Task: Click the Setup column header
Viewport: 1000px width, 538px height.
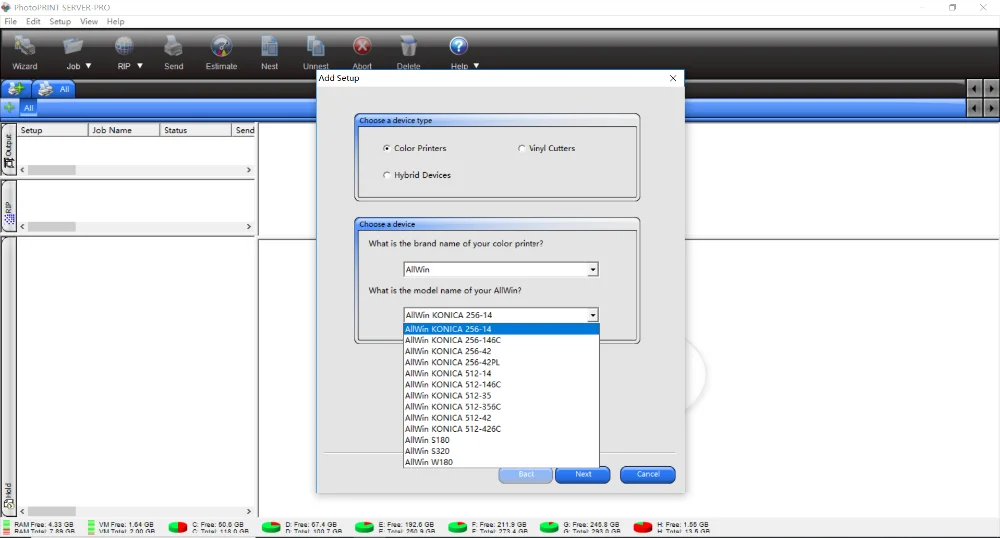Action: (52, 130)
